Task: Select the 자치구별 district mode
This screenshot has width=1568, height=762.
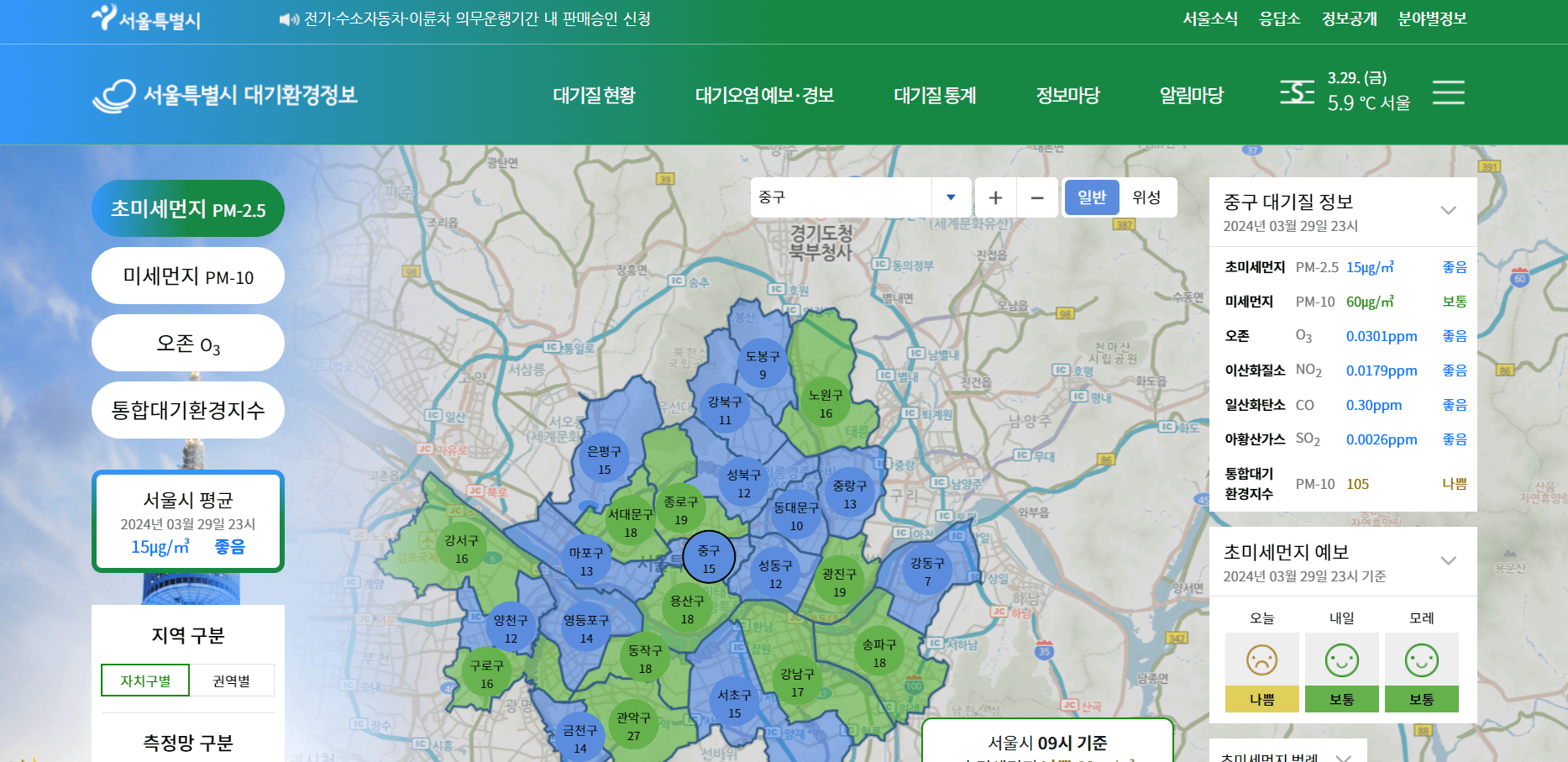Action: tap(147, 680)
